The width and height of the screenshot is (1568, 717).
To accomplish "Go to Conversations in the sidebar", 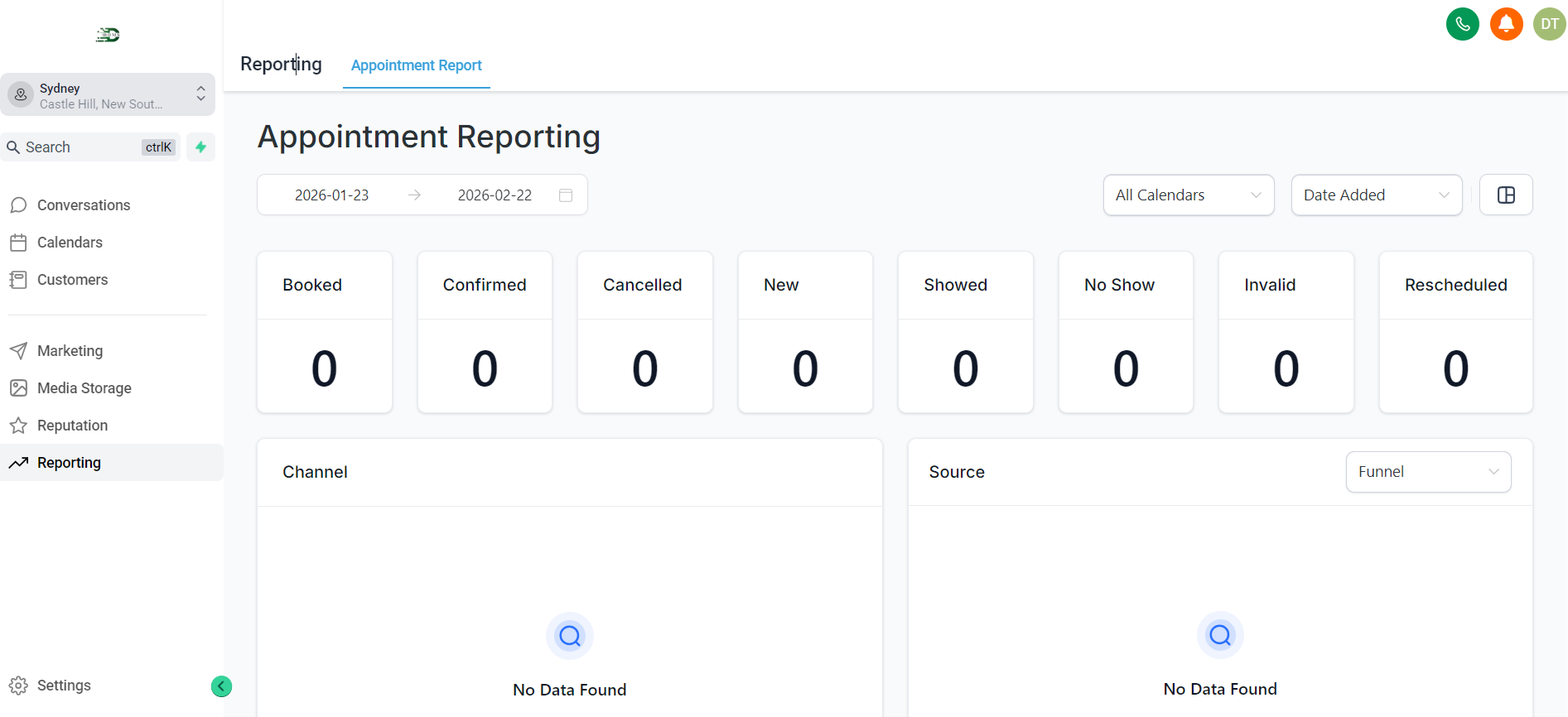I will point(83,205).
